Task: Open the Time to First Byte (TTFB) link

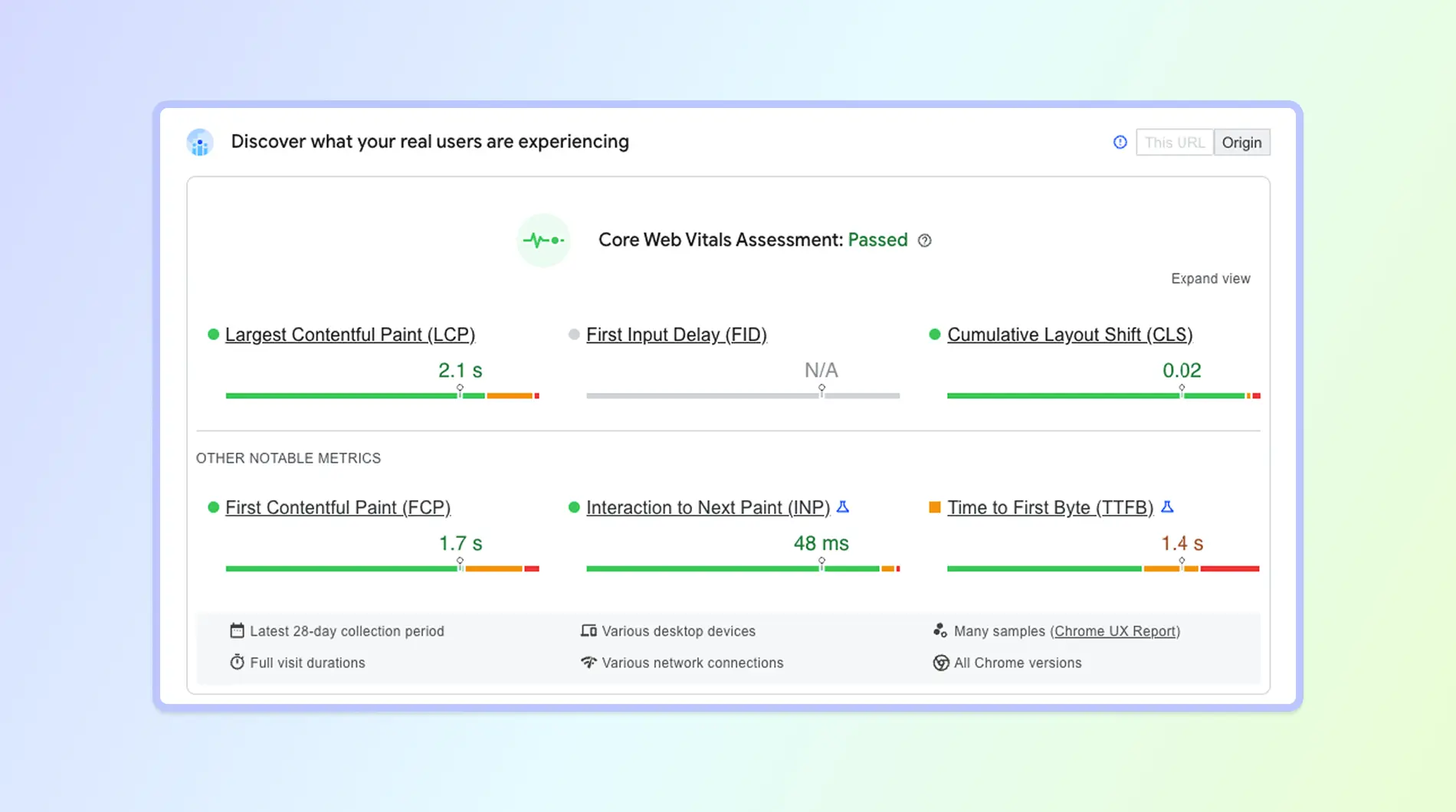Action: pyautogui.click(x=1050, y=508)
